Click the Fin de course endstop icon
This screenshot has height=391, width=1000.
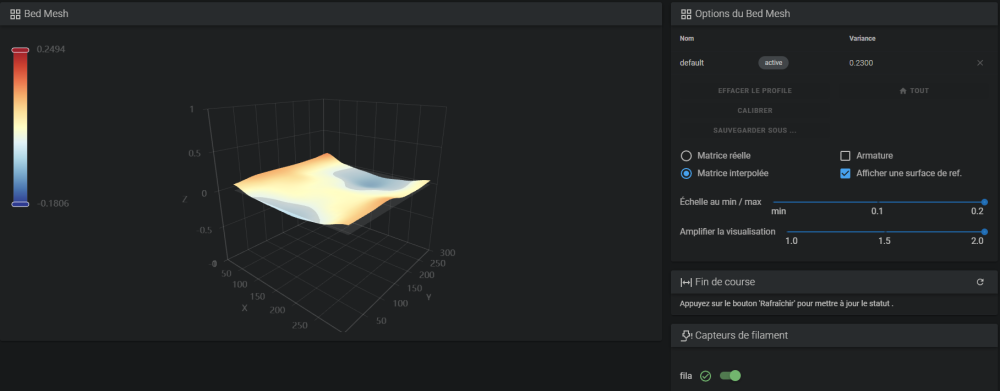coord(686,282)
